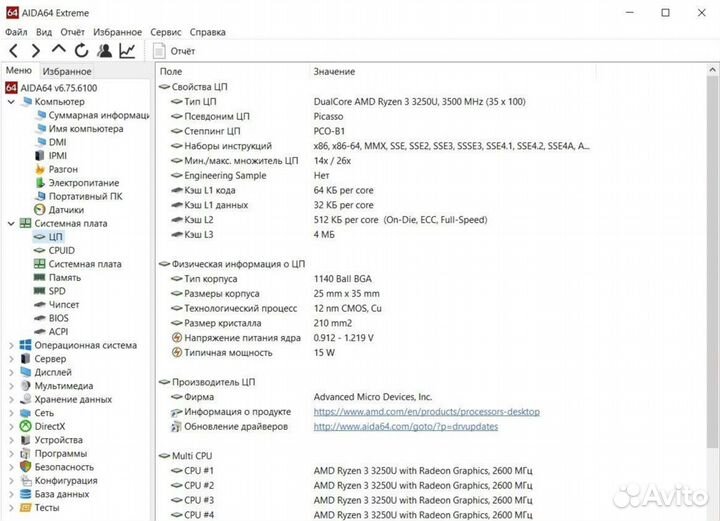720x521 pixels.
Task: Switch to the Меню tab
Action: 19,71
